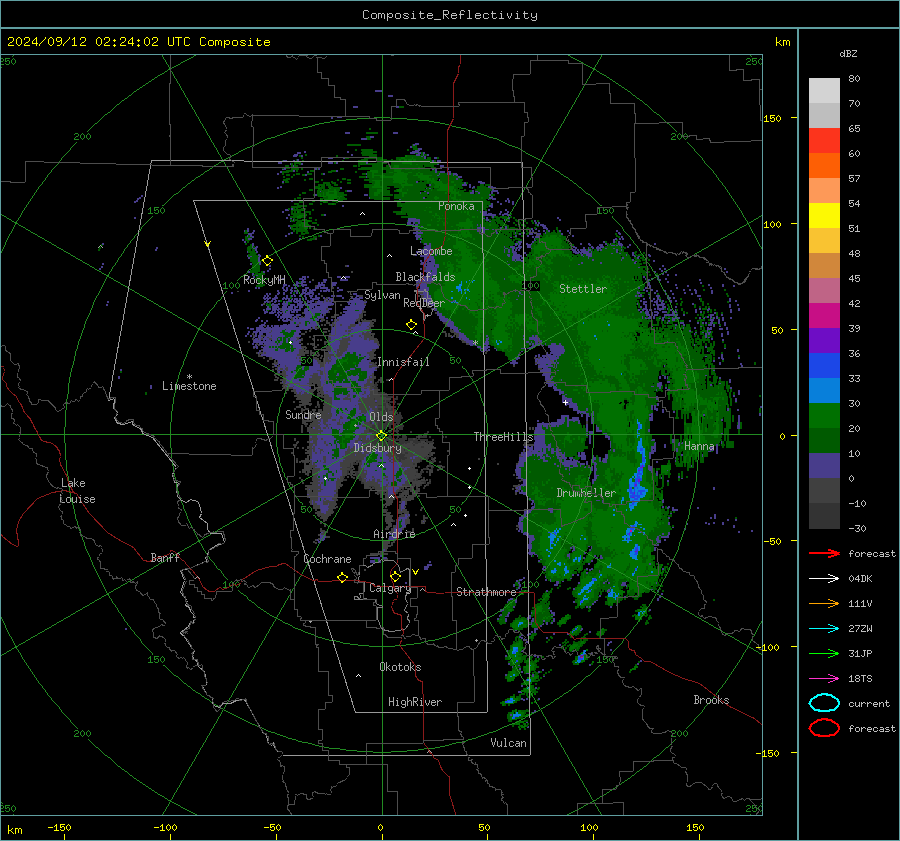Click the yellow diamond marker above RockyMH
The image size is (900, 841).
coord(267,261)
